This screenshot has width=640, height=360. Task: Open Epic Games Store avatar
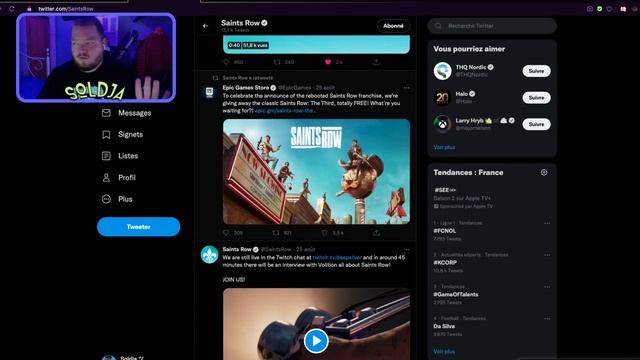point(209,92)
